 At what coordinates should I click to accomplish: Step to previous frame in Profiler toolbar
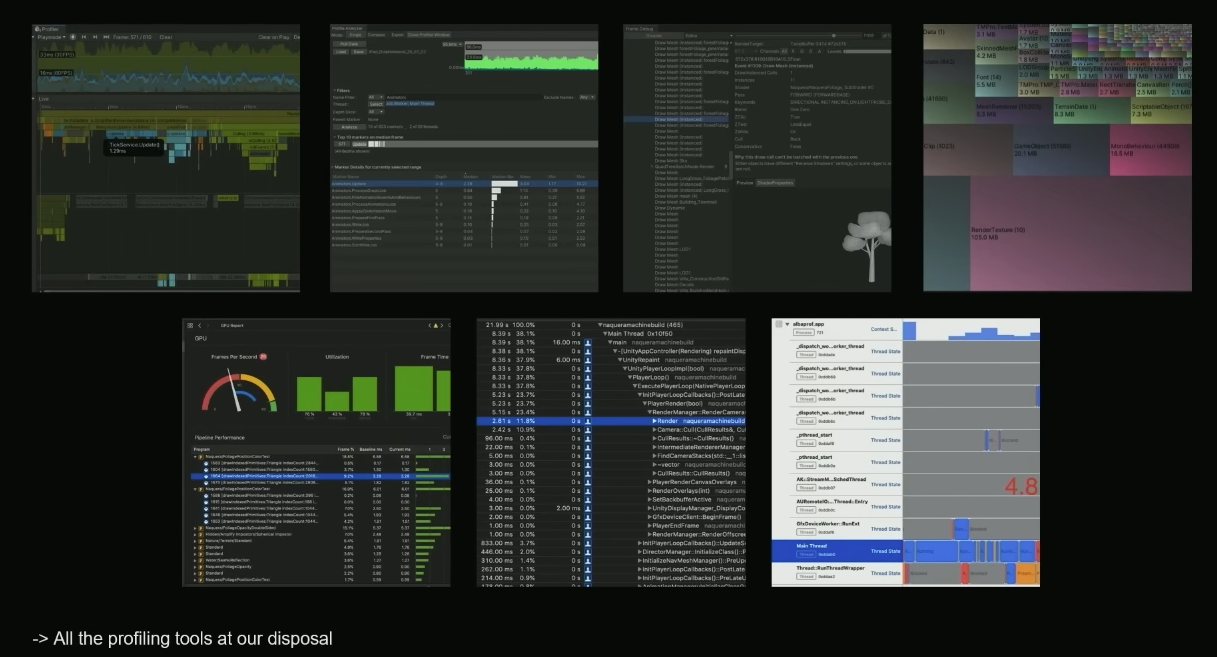pyautogui.click(x=84, y=37)
